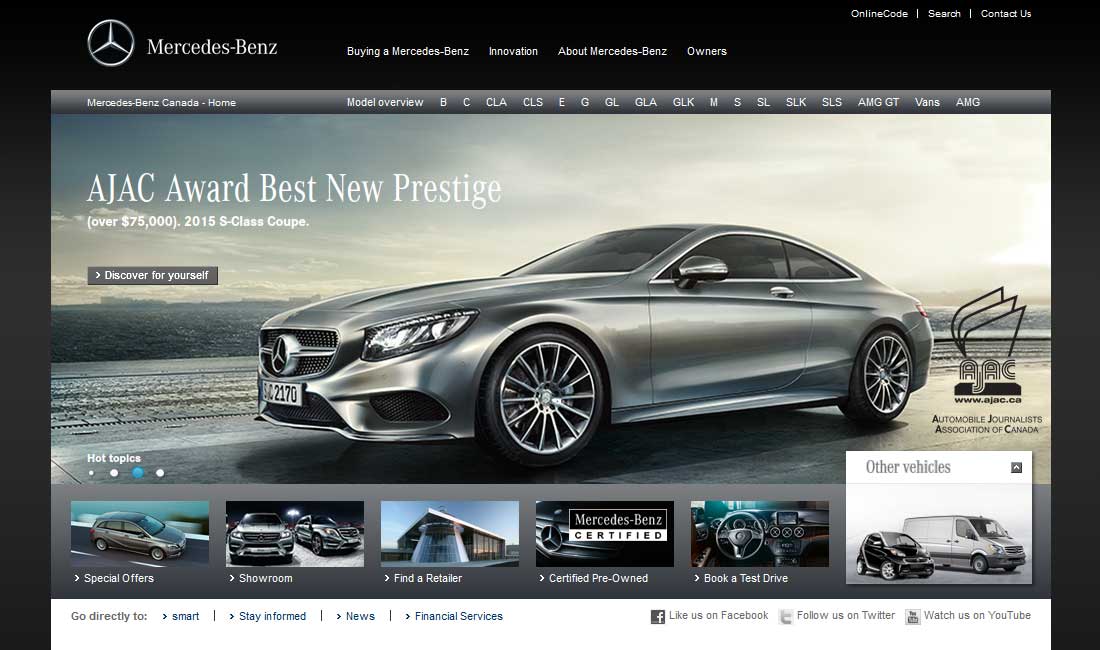Click the Twitter bird icon
This screenshot has width=1100, height=650.
click(786, 617)
